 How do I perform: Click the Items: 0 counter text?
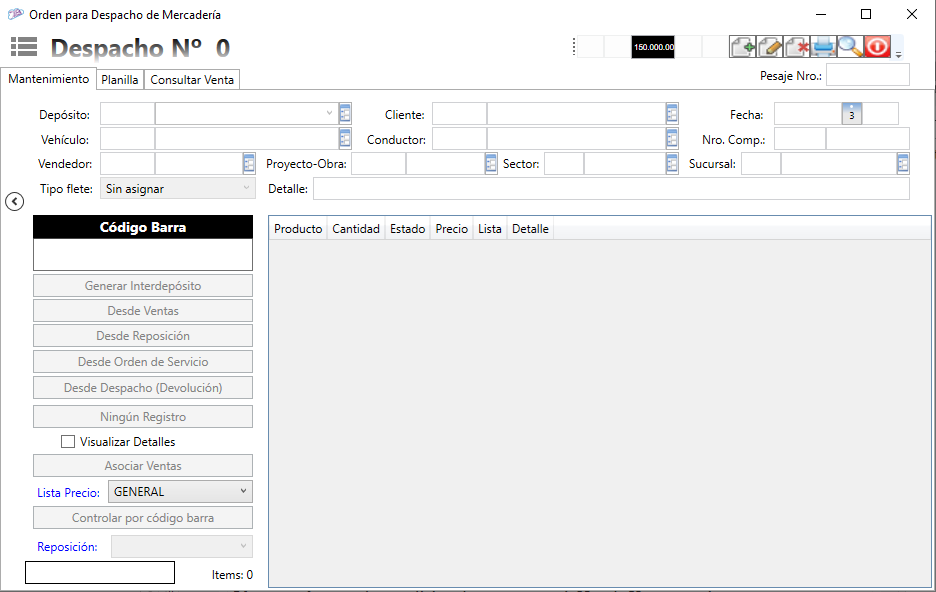[232, 575]
